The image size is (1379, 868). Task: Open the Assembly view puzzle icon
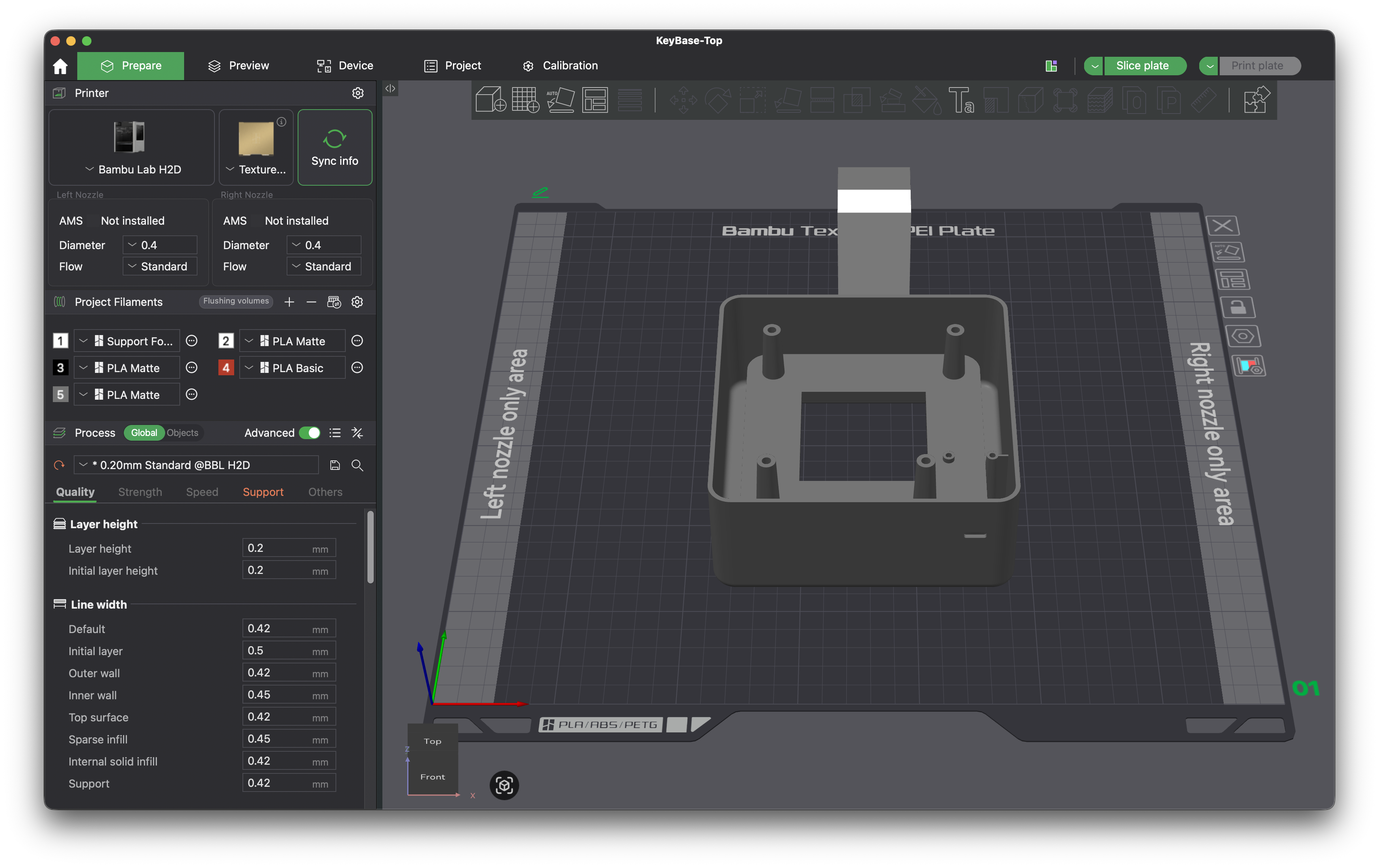coord(1256,100)
